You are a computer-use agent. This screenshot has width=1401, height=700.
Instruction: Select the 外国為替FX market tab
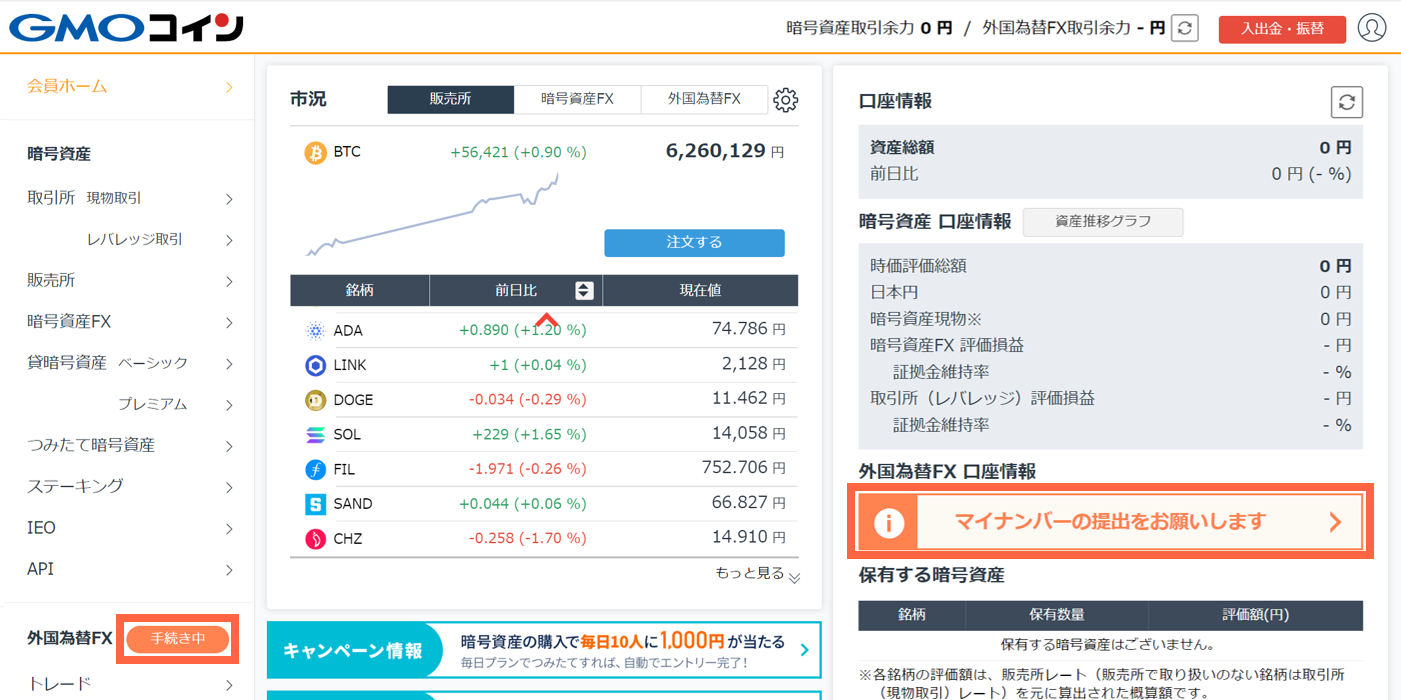[705, 99]
